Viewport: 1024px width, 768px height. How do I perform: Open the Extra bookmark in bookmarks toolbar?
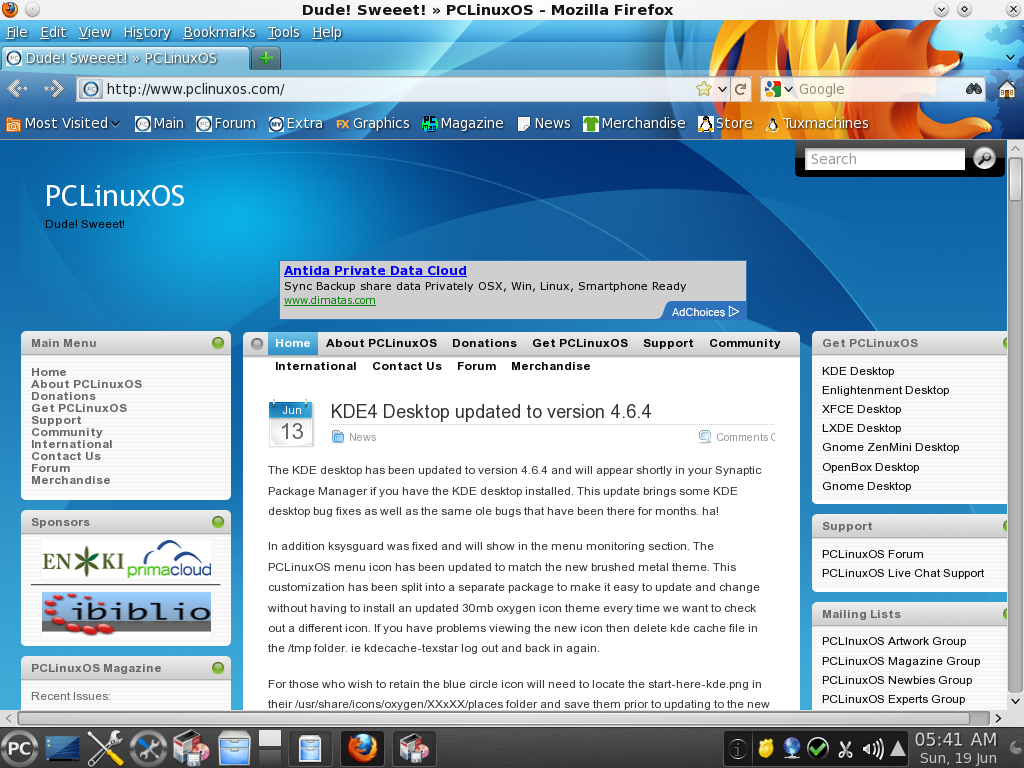click(x=296, y=123)
